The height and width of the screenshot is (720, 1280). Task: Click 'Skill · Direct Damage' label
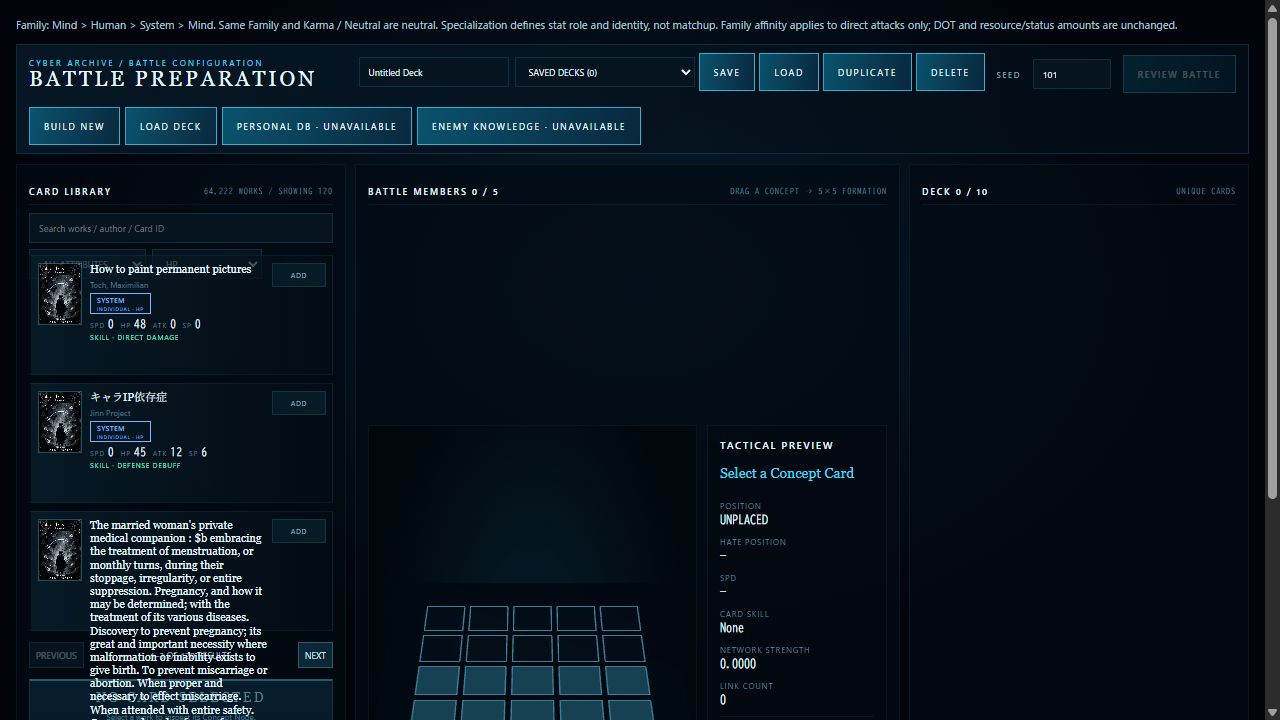pos(134,337)
